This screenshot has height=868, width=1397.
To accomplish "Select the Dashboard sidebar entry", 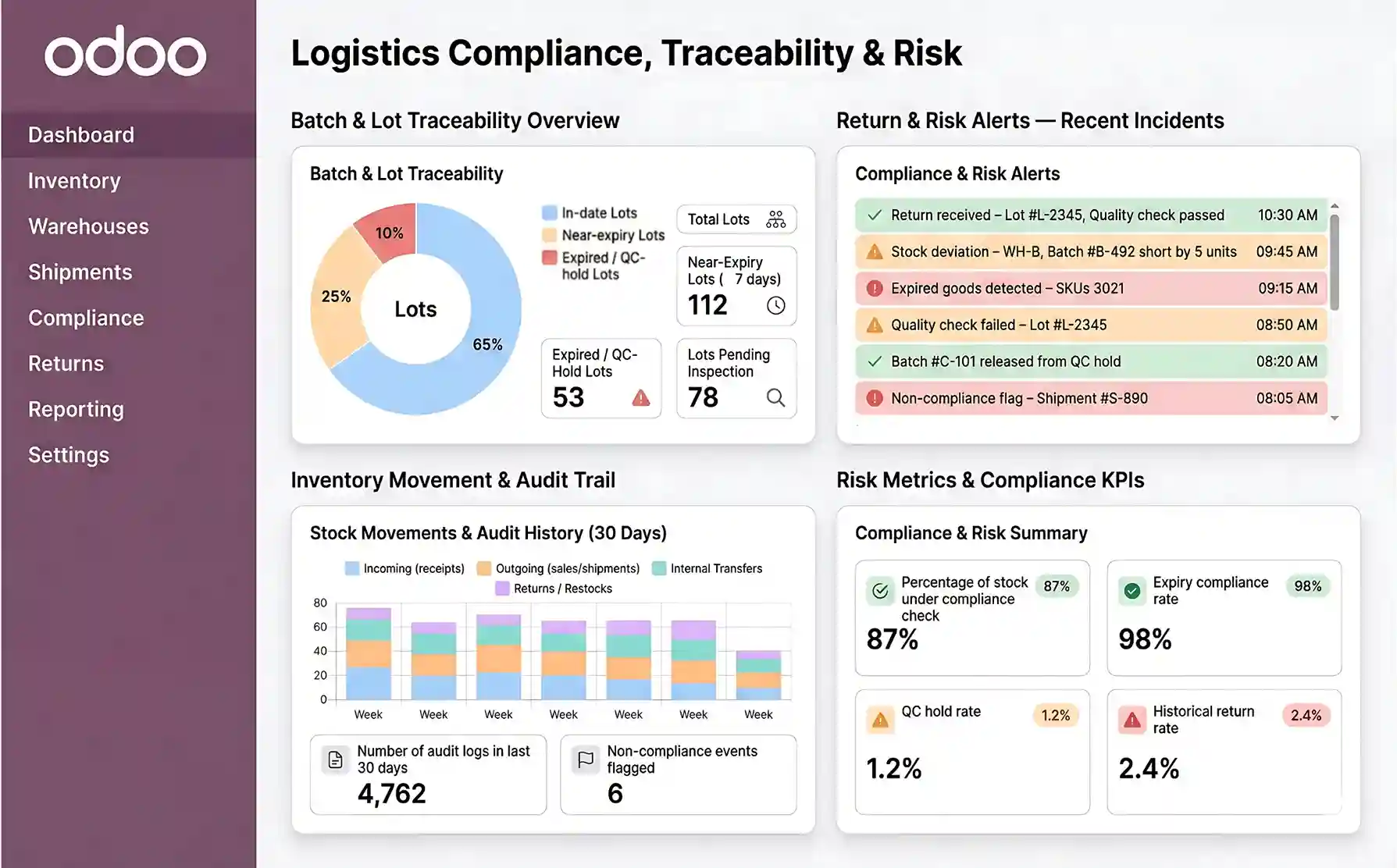I will coord(80,133).
